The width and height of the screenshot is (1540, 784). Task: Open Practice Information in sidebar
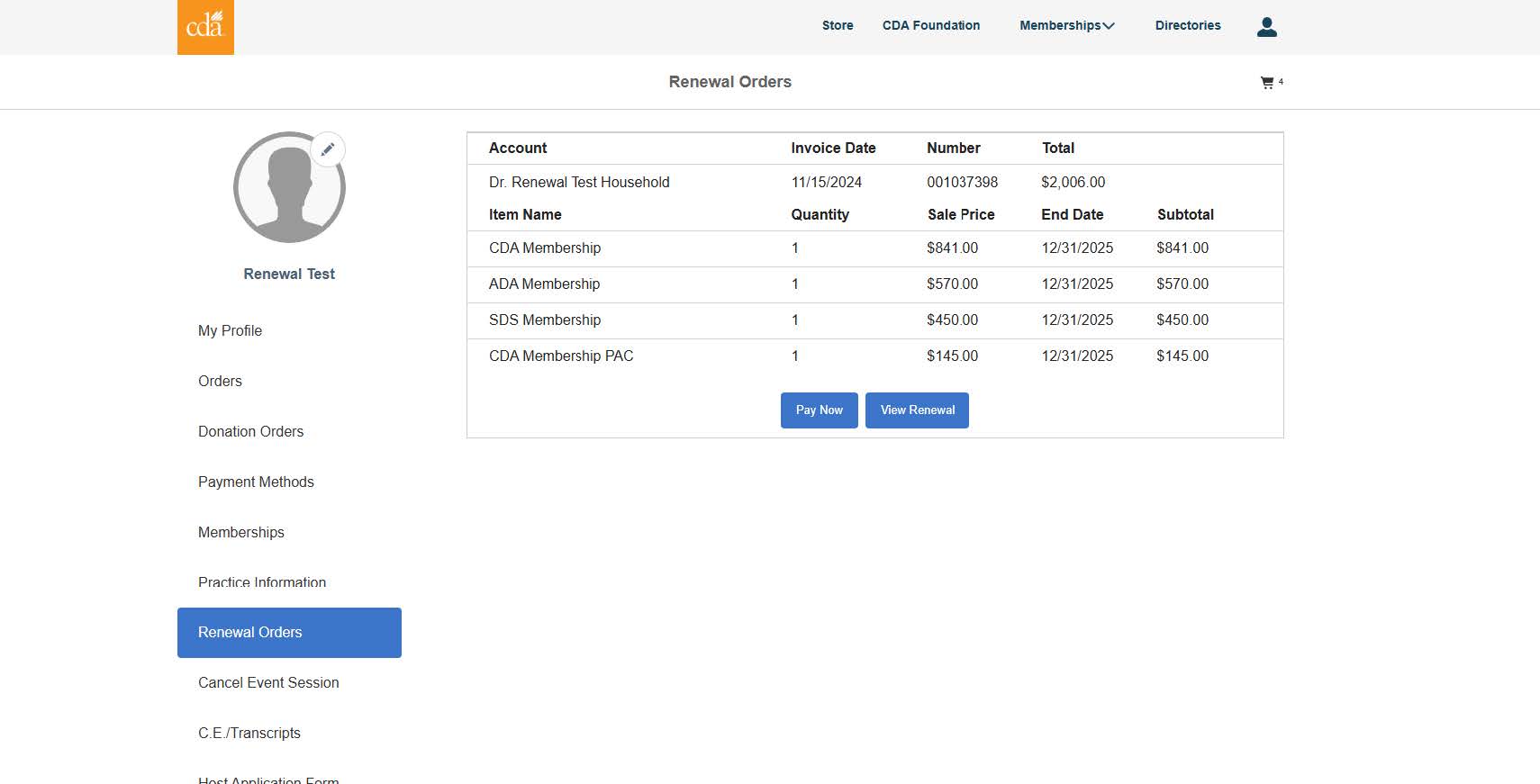coord(262,581)
